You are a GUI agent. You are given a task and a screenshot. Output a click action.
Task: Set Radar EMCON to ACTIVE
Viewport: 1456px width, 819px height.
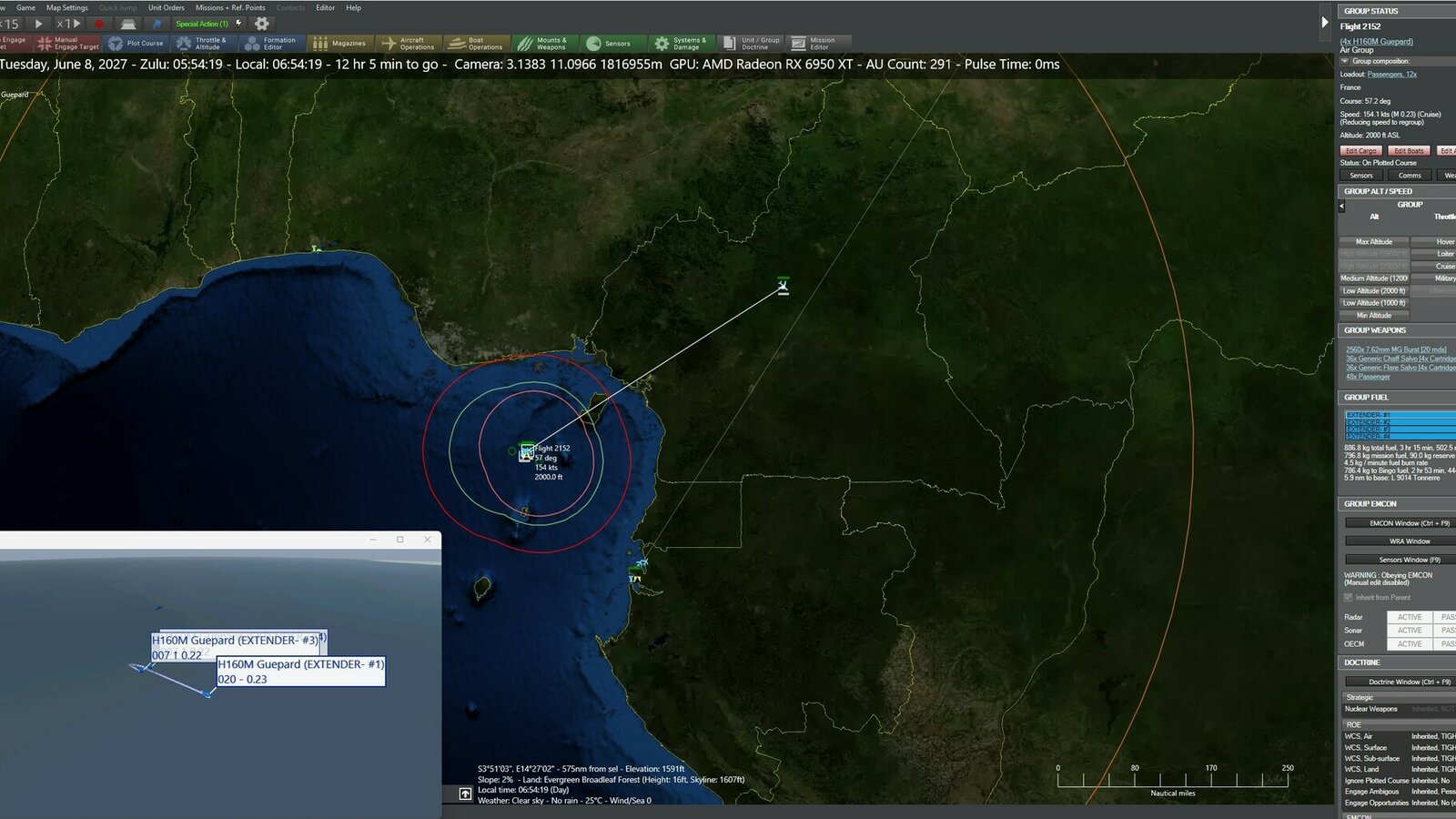coord(1409,617)
